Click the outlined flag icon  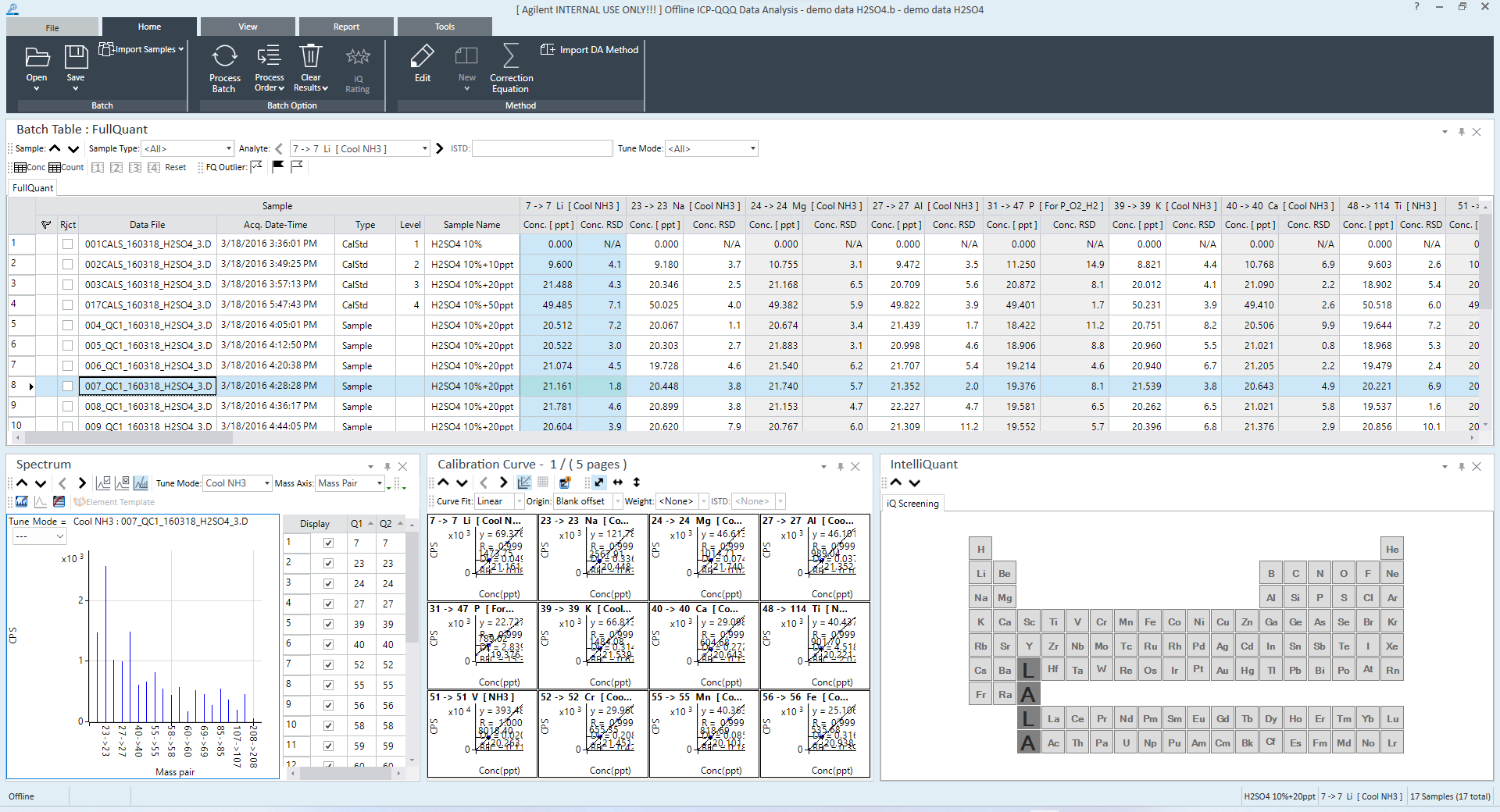(x=297, y=166)
